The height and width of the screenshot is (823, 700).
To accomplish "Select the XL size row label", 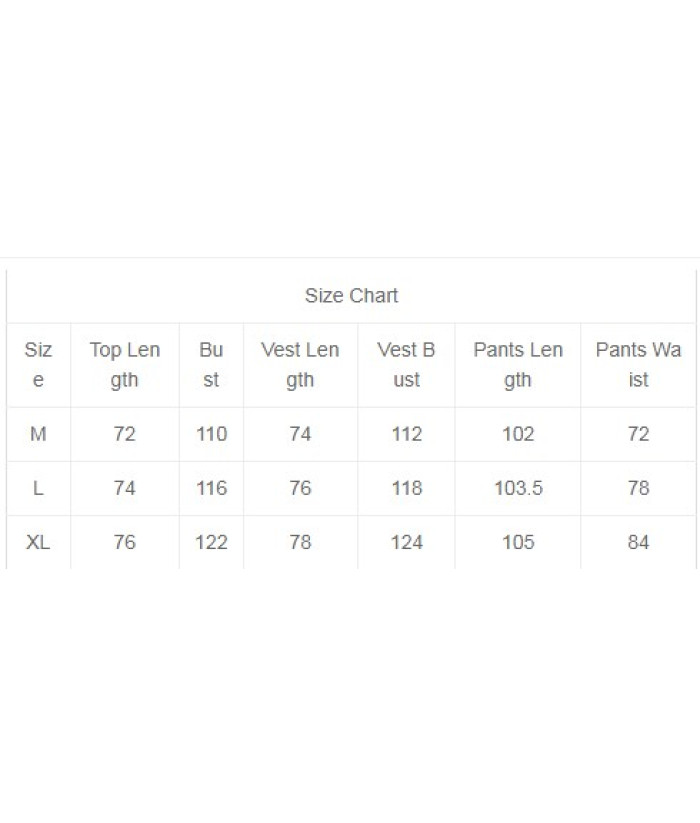I will [x=38, y=542].
